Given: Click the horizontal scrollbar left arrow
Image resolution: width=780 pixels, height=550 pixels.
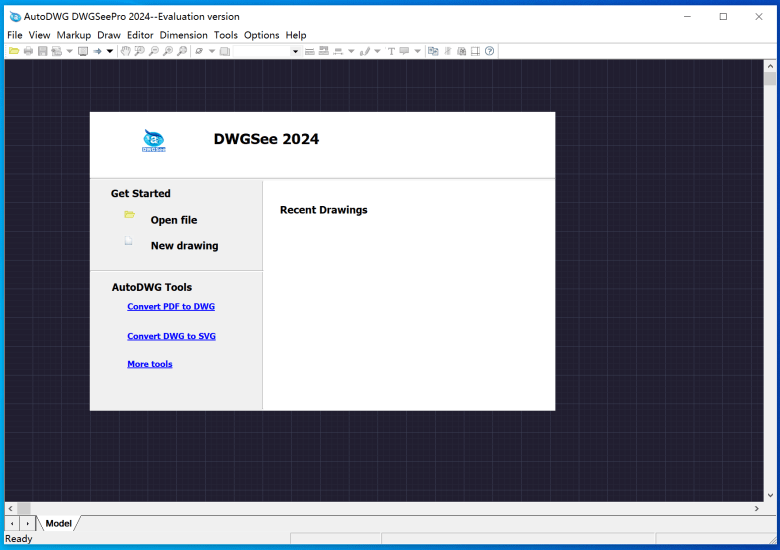Looking at the screenshot, I should point(10,508).
